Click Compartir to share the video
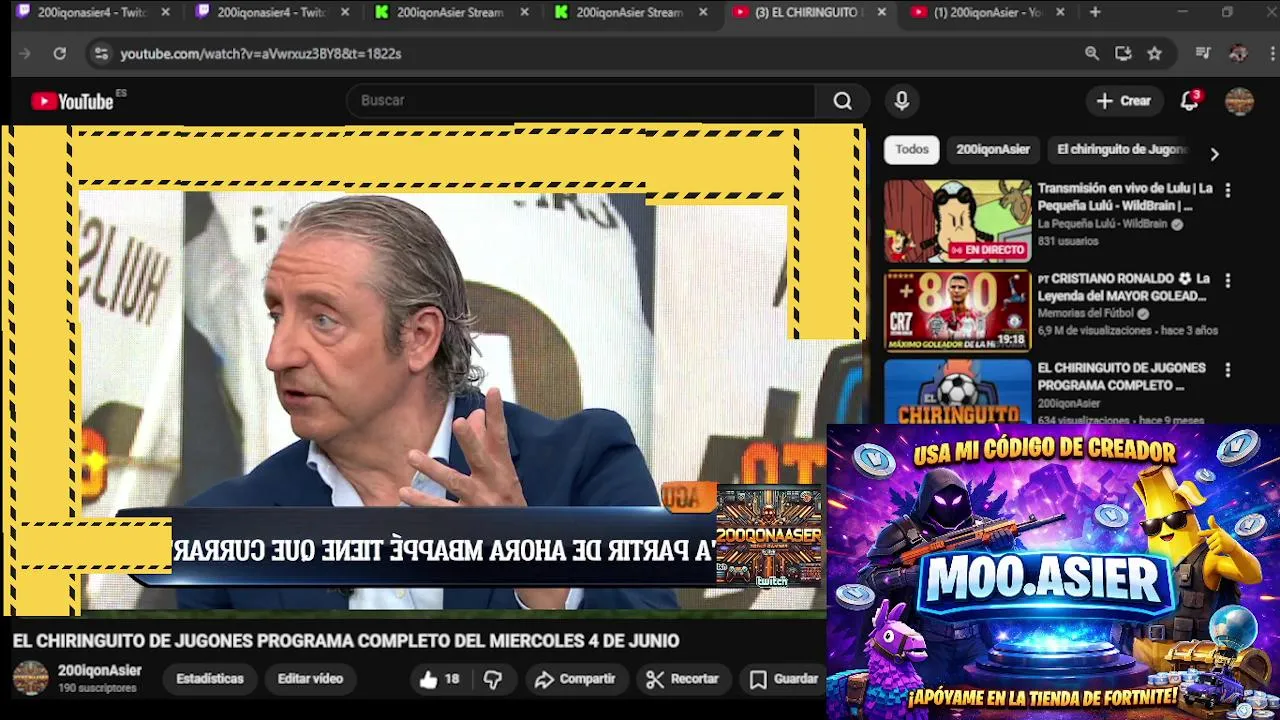The image size is (1280, 720). click(575, 679)
